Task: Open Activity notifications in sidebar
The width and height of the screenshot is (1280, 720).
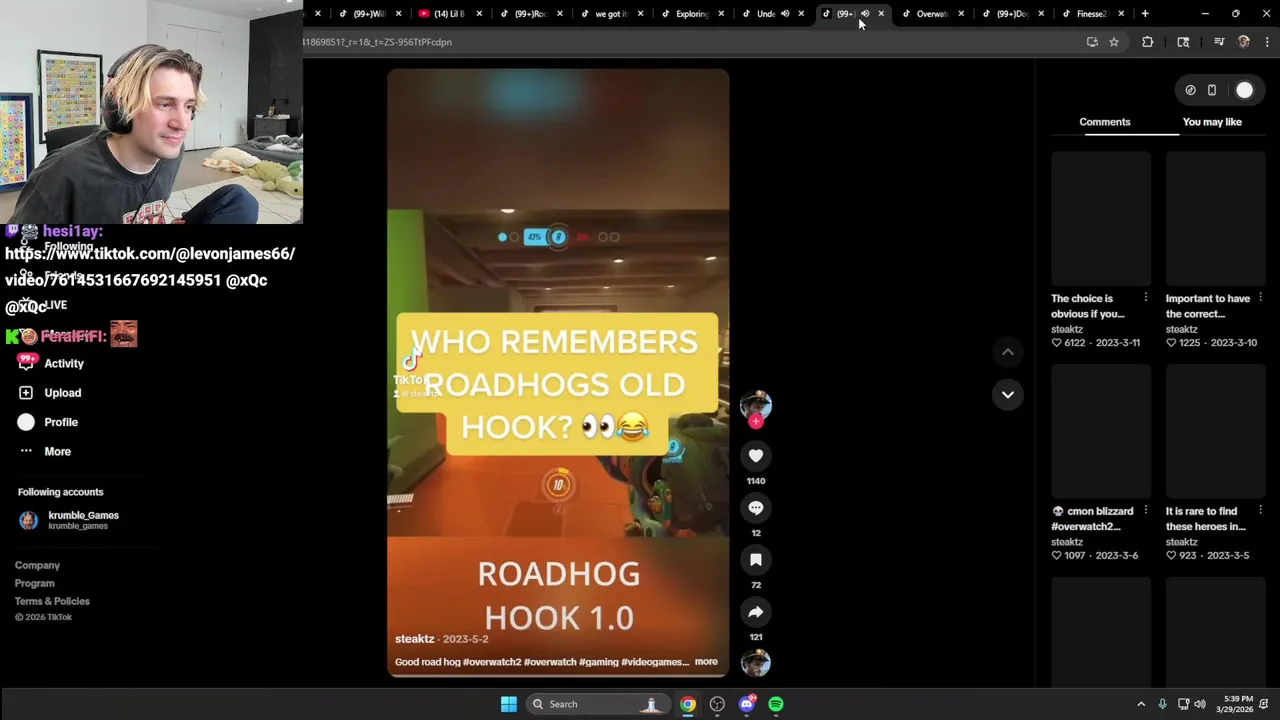Action: pos(63,364)
